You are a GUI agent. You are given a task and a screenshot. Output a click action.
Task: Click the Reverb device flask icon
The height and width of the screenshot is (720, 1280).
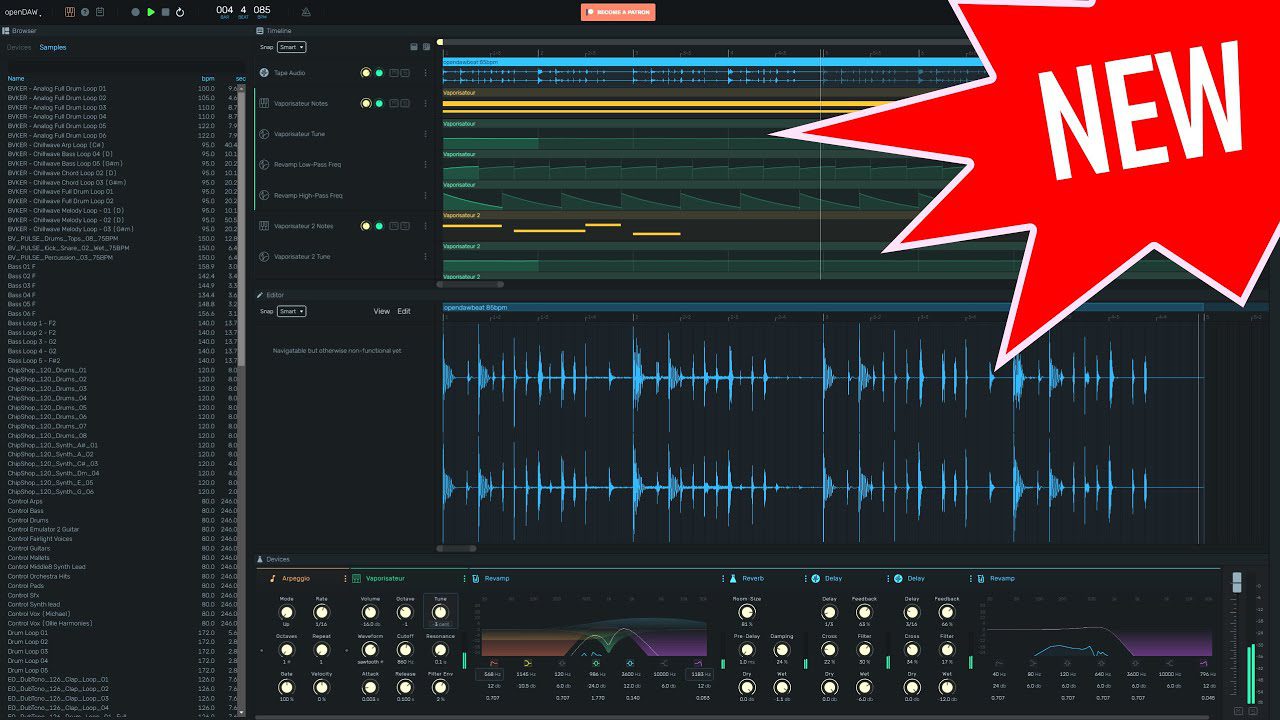732,578
